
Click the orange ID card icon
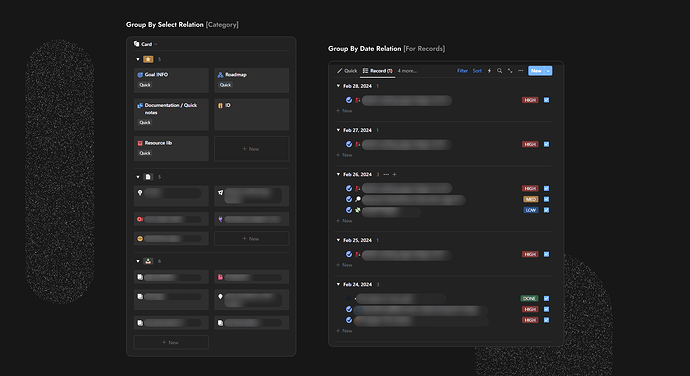coord(220,106)
